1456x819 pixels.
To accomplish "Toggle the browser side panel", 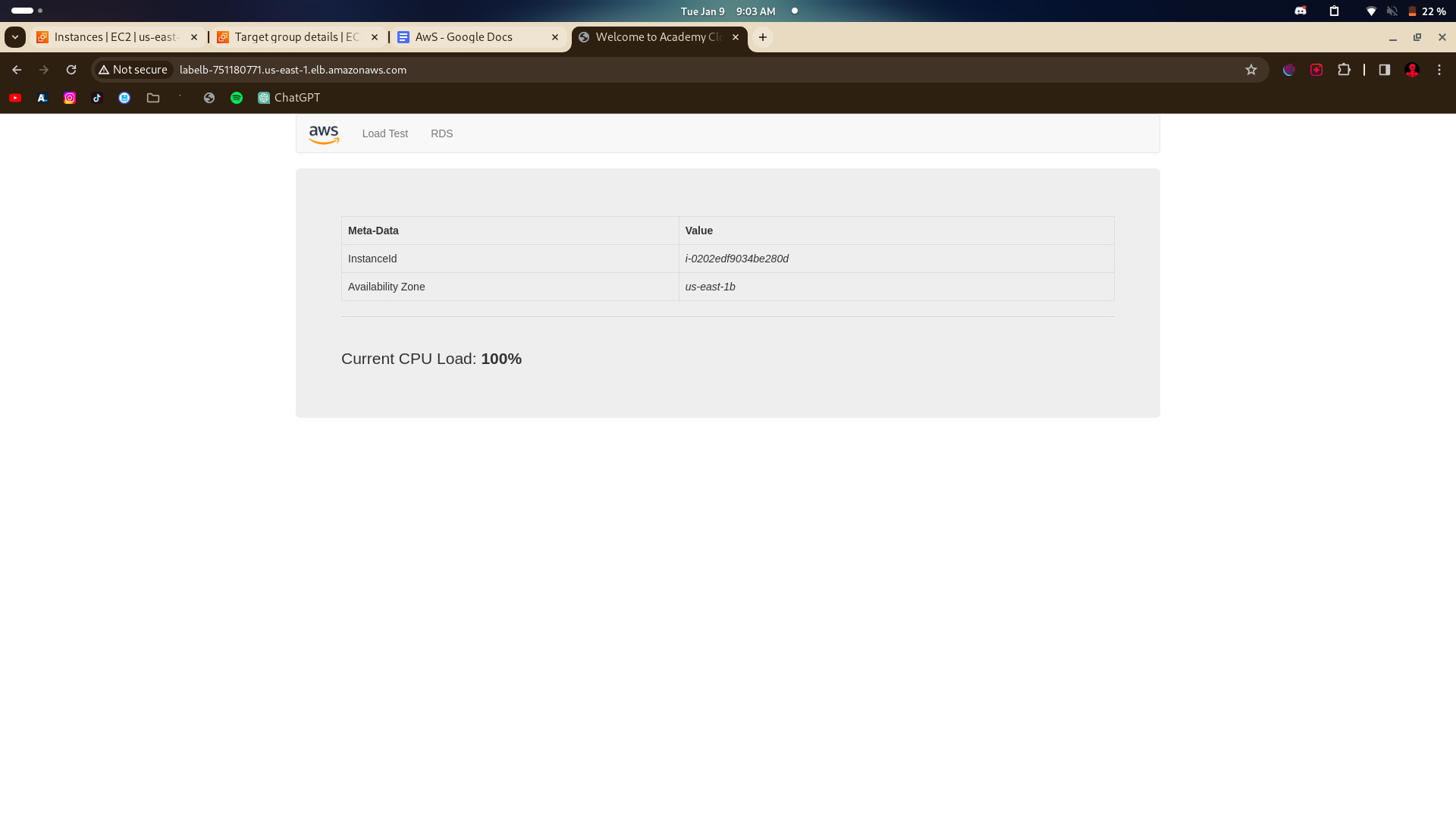I will pyautogui.click(x=1384, y=70).
